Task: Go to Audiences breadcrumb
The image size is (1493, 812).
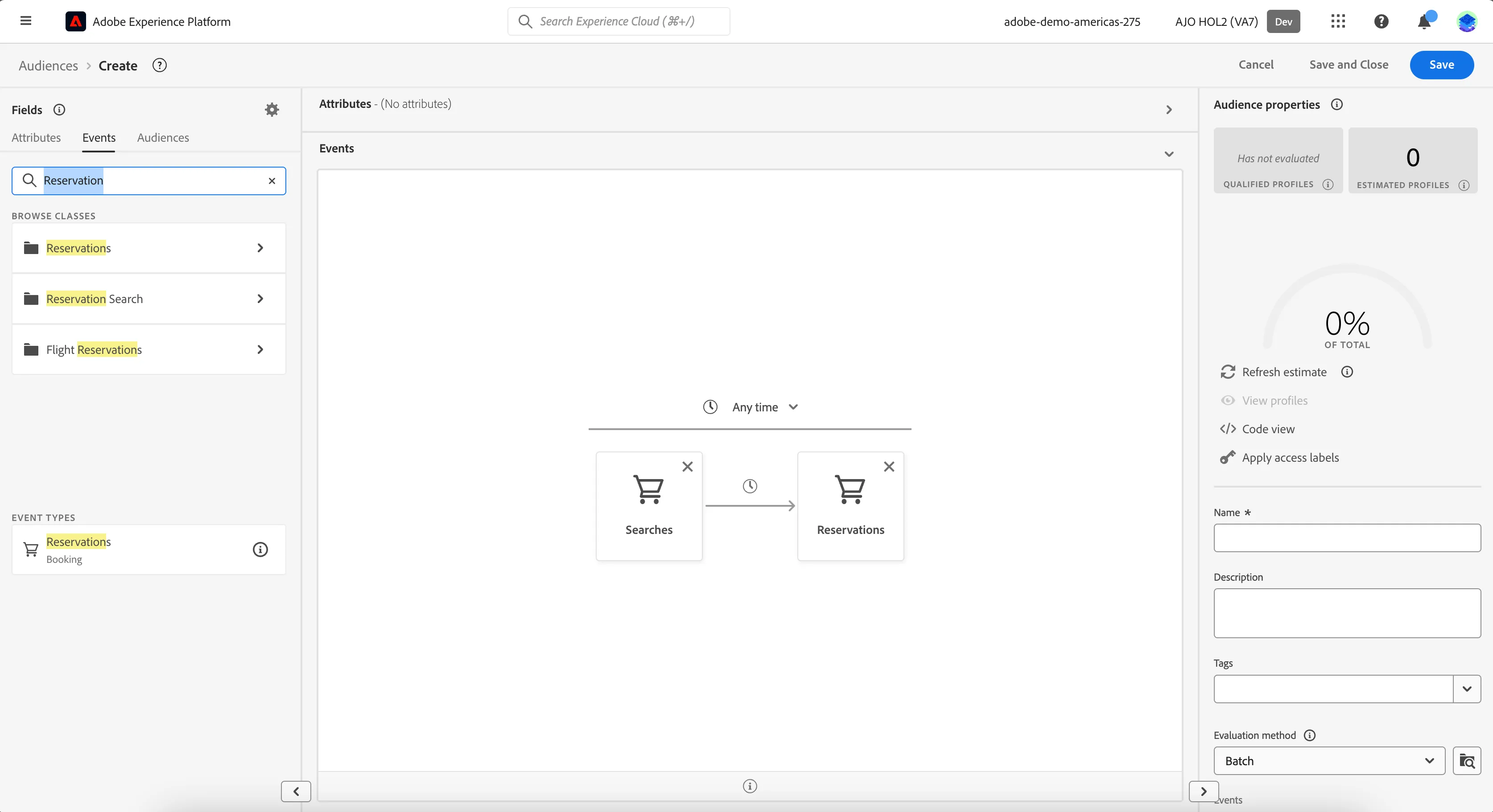Action: 48,66
